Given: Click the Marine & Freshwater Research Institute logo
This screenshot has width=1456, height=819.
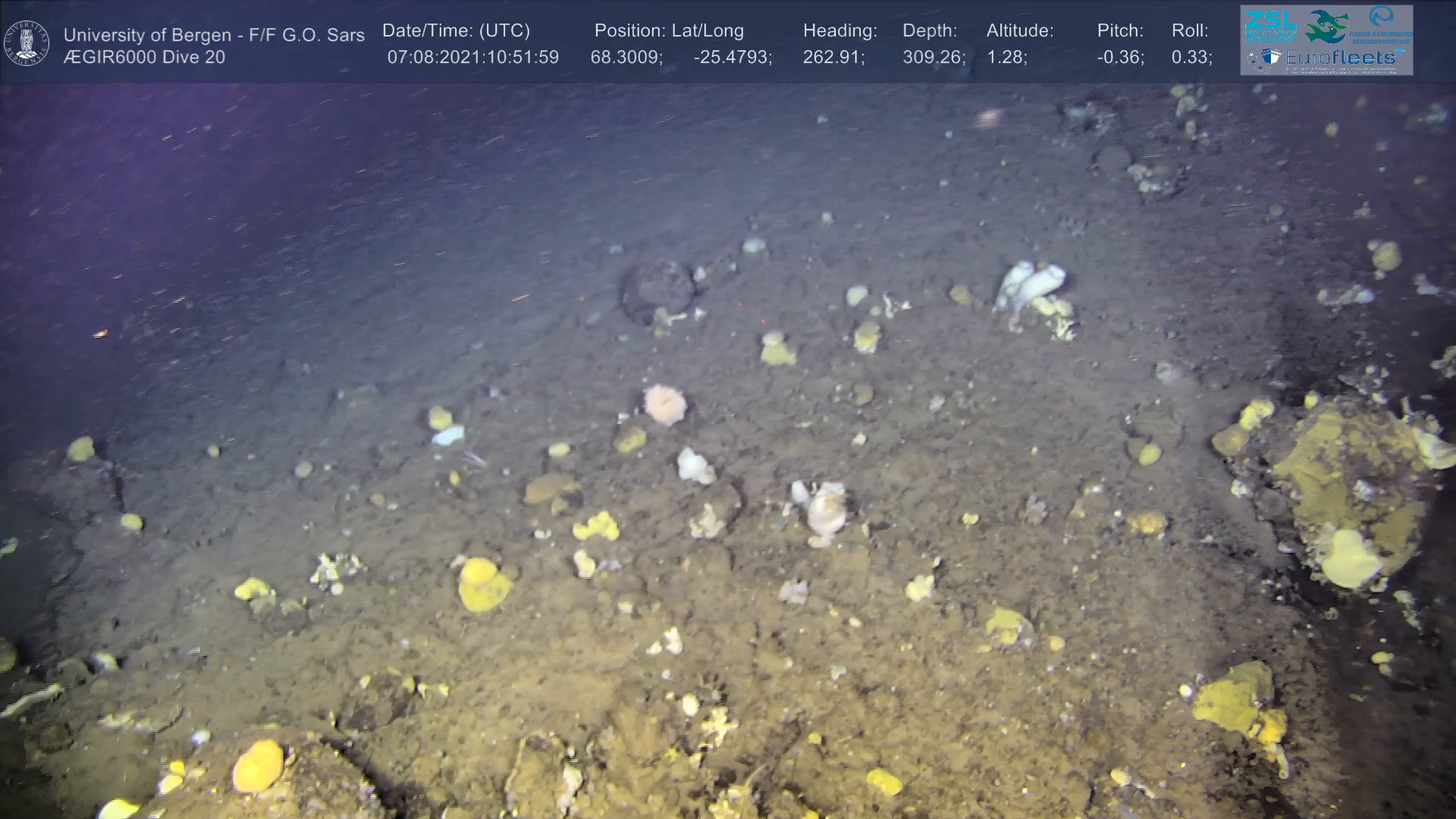Looking at the screenshot, I should (x=1382, y=26).
